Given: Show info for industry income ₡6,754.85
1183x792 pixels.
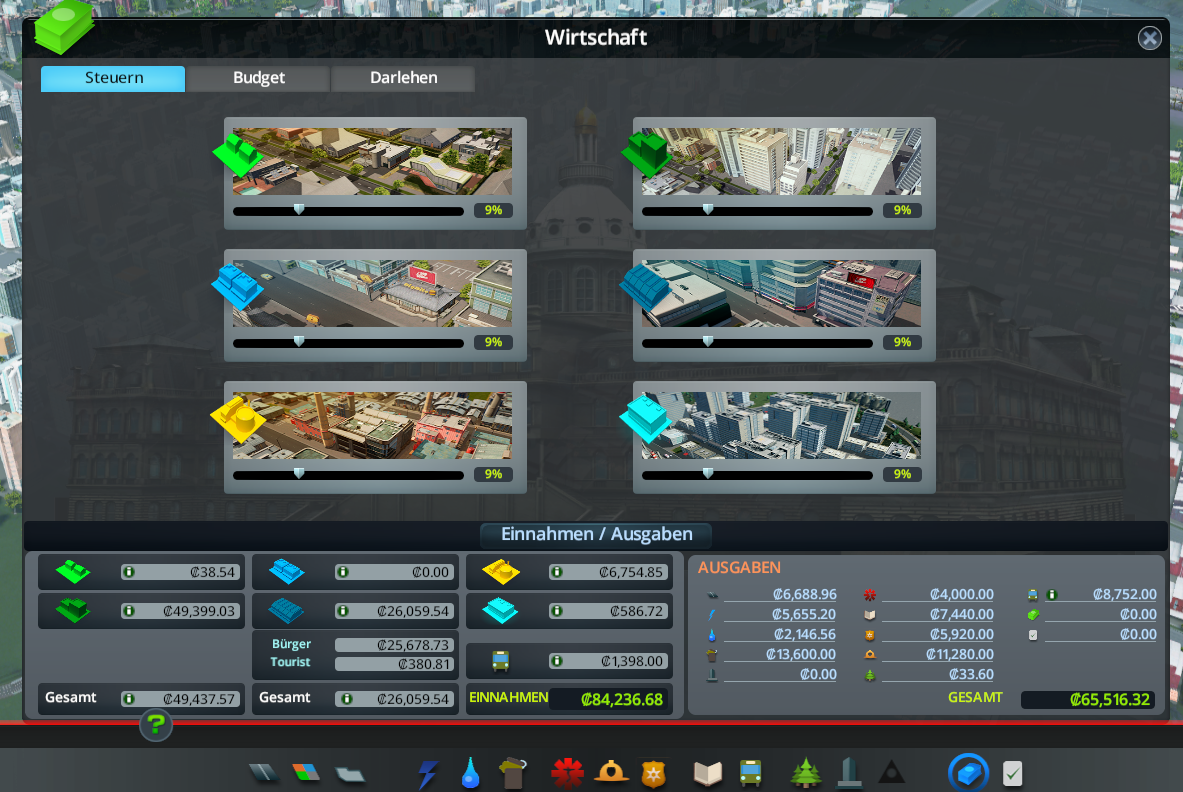Looking at the screenshot, I should pos(557,573).
